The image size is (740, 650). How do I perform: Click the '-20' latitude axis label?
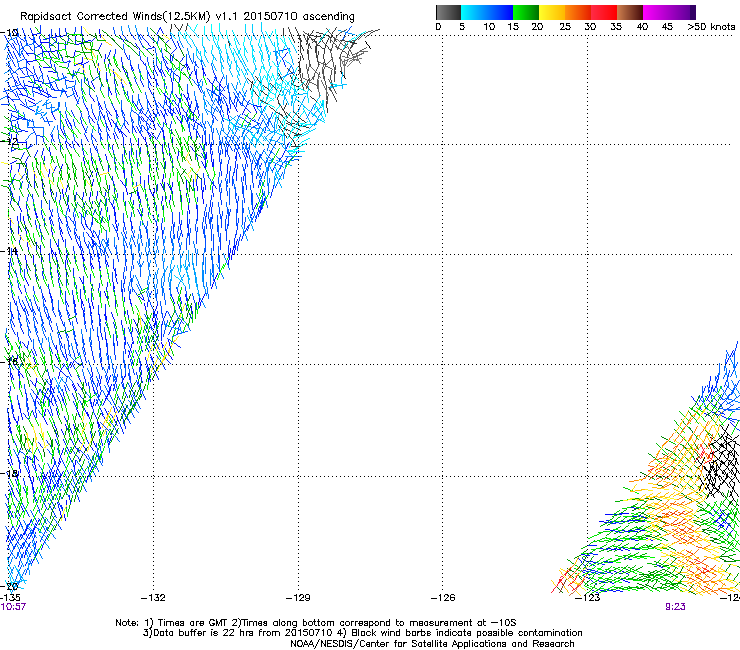[x=10, y=586]
